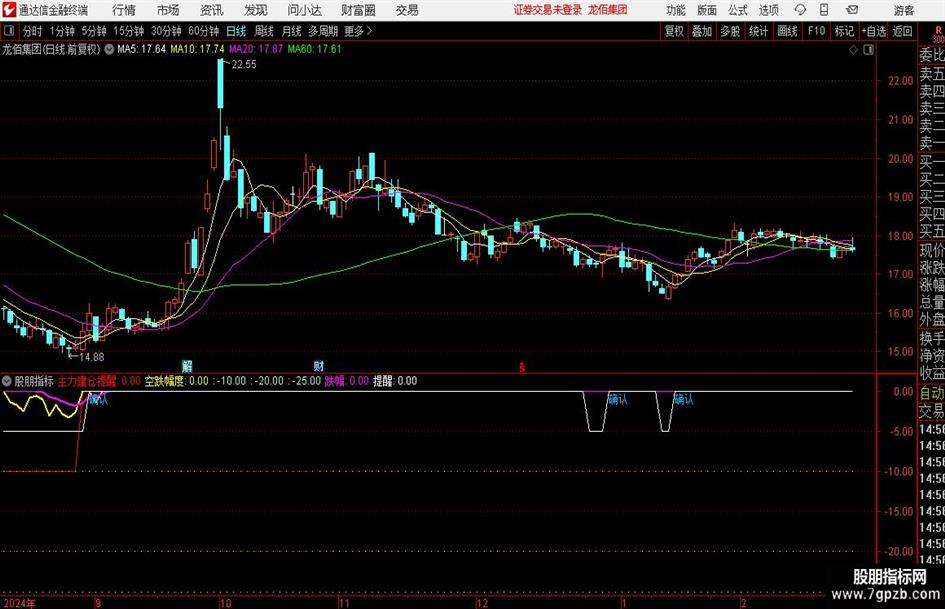Open the 发现 menu
945x609 pixels.
pos(256,10)
